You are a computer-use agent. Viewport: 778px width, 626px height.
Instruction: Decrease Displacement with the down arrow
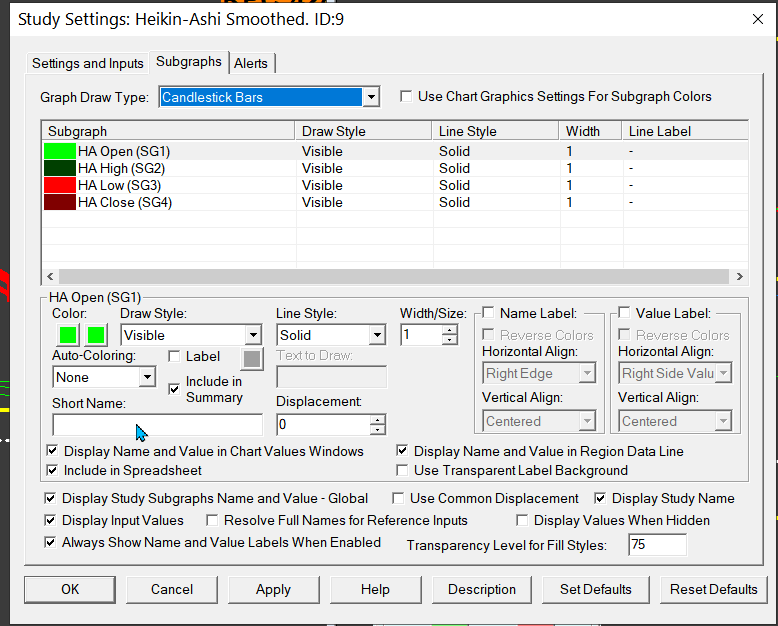click(x=377, y=430)
